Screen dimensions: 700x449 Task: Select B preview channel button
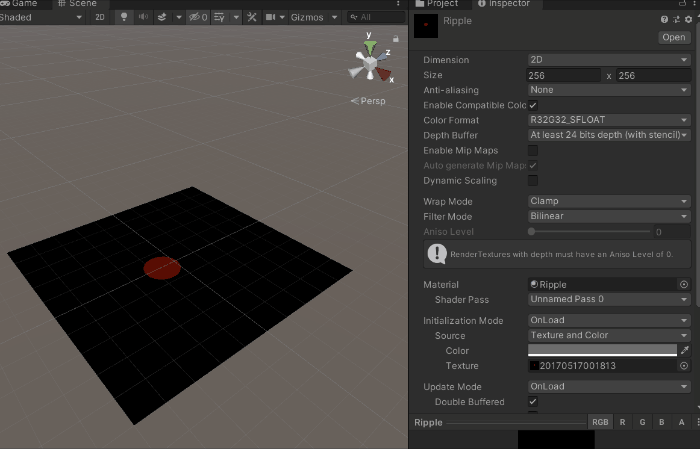662,422
